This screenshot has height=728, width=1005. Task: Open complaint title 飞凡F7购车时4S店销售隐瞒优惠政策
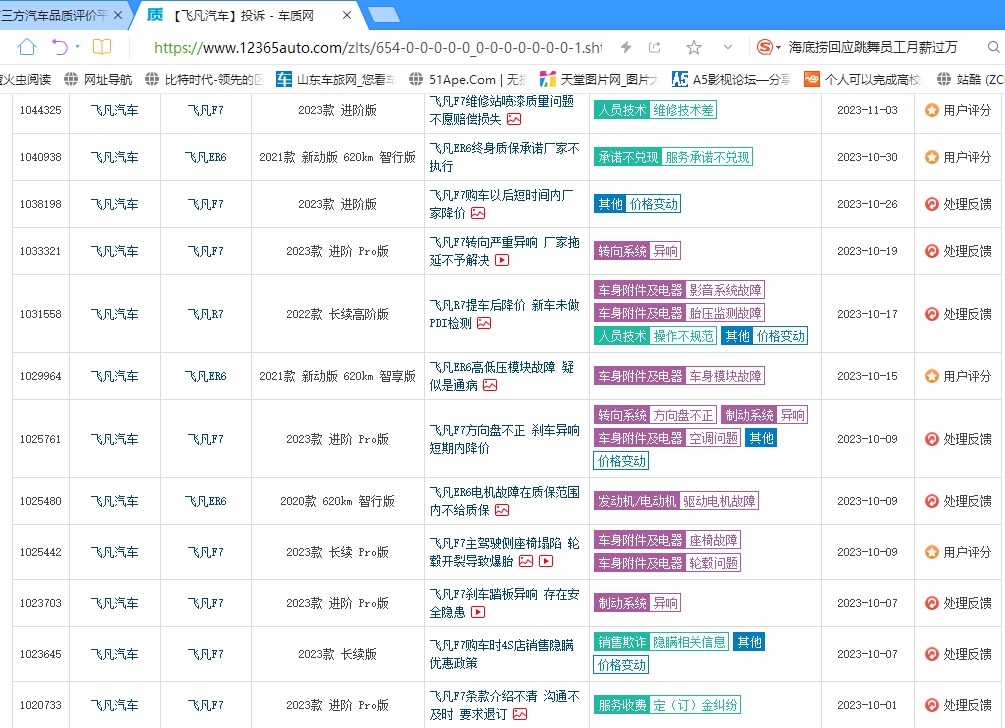coord(501,654)
